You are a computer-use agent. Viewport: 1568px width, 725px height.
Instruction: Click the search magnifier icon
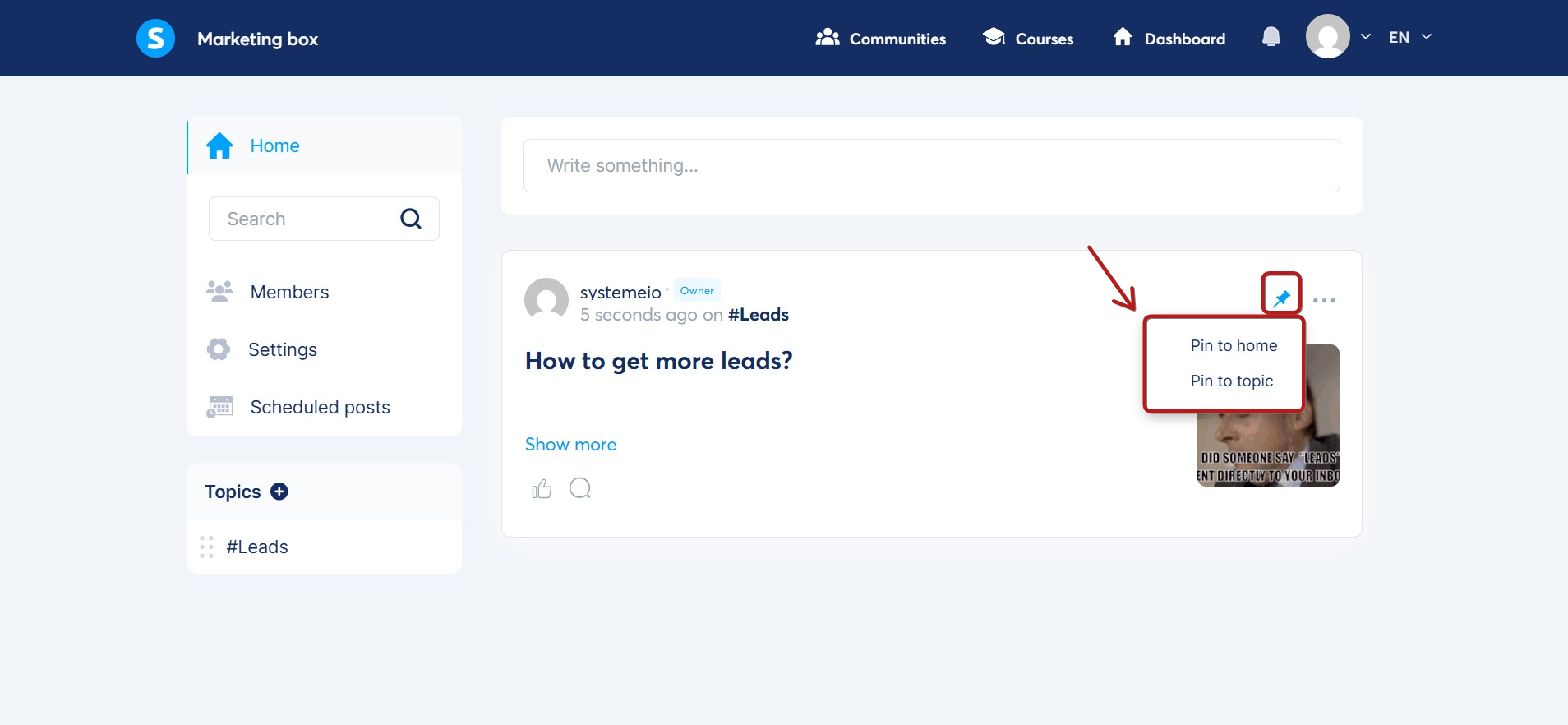411,219
